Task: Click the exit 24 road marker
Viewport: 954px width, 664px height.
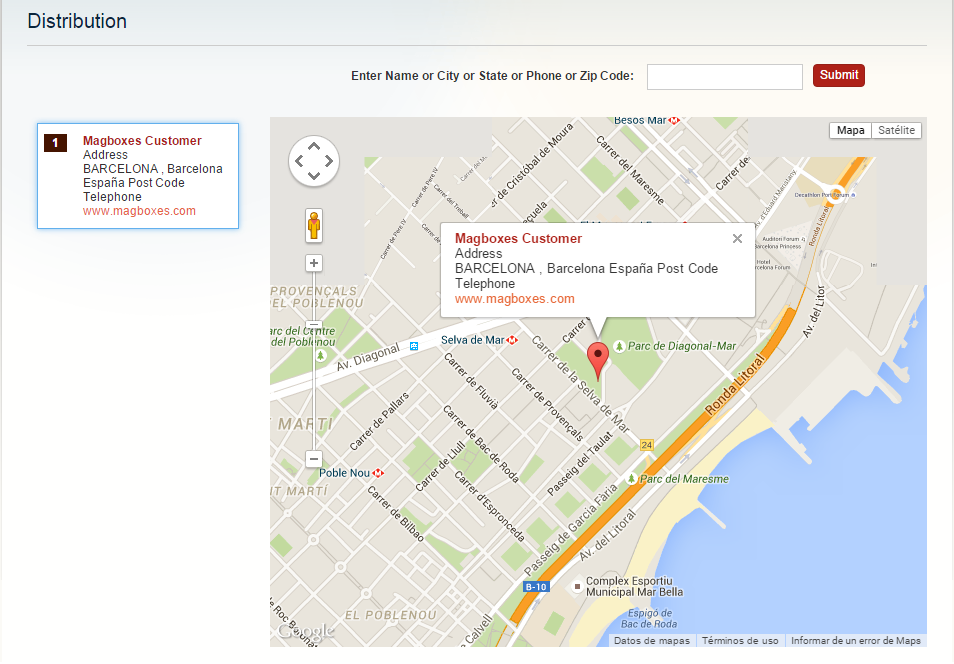Action: coord(647,445)
